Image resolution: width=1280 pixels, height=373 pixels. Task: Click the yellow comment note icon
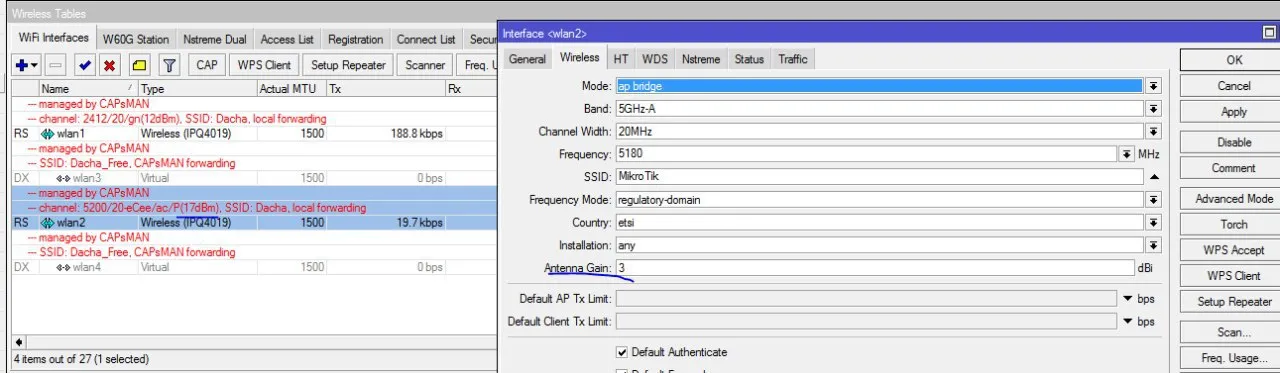point(140,65)
